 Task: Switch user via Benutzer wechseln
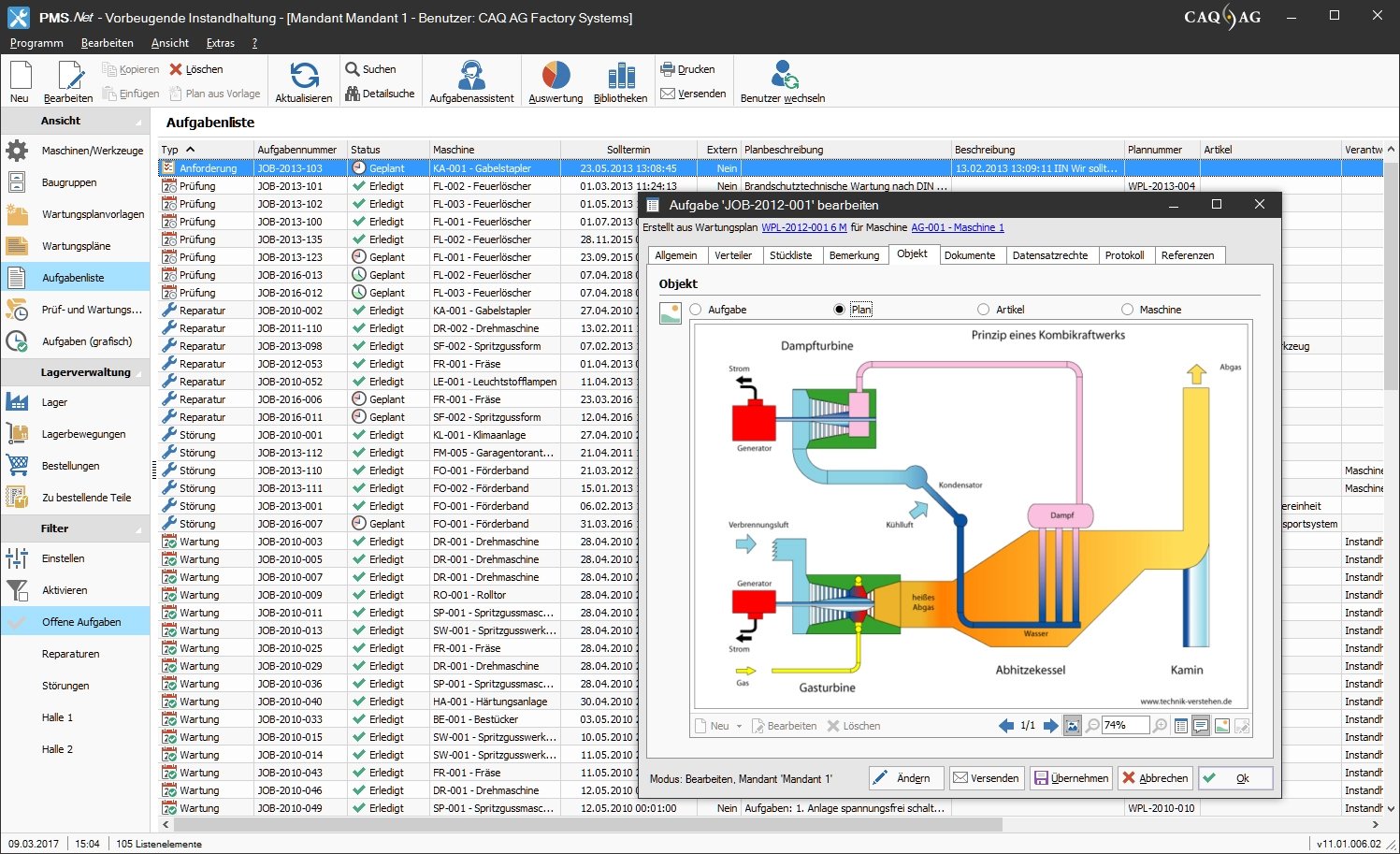[x=783, y=80]
